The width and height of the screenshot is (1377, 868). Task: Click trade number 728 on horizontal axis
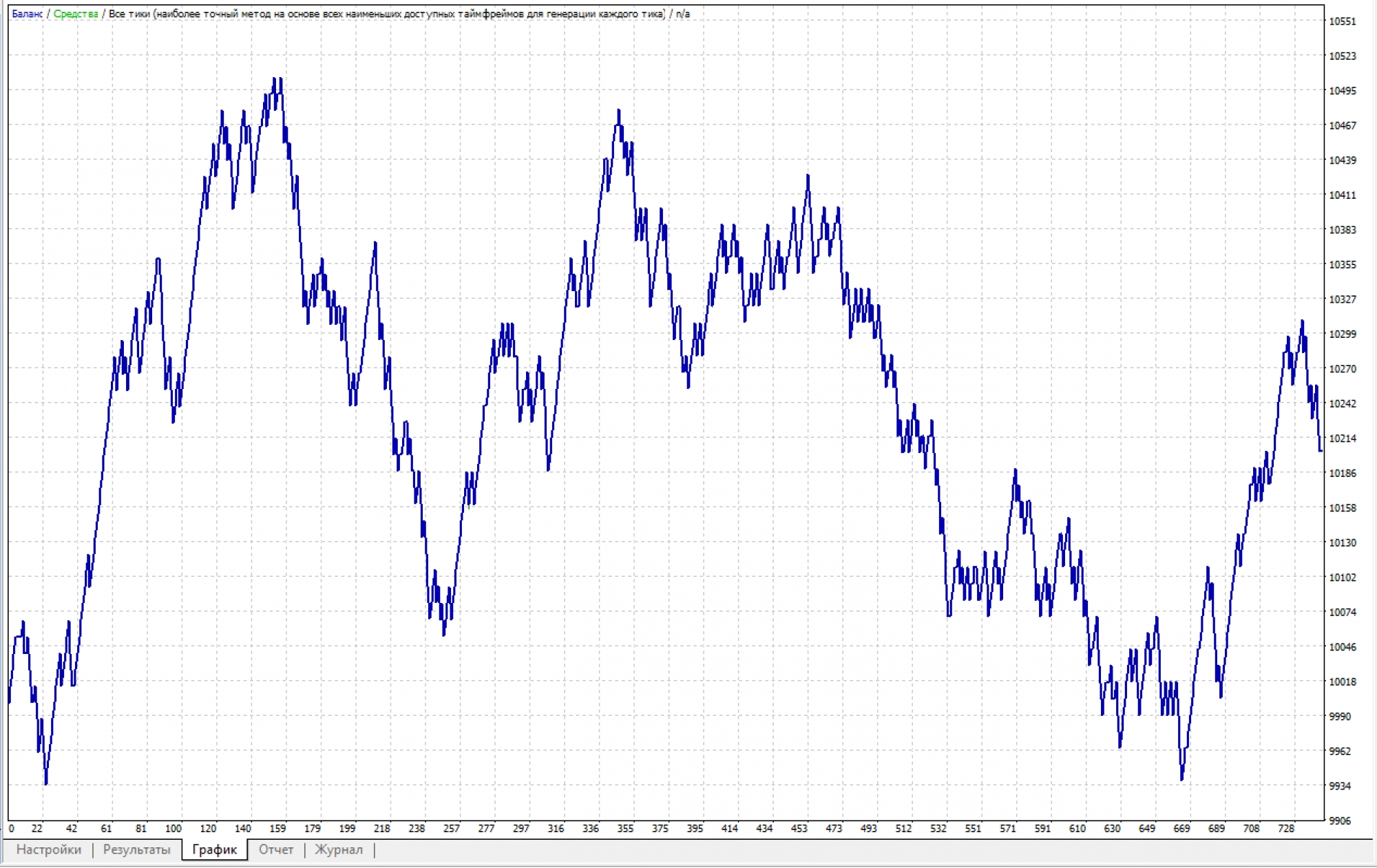point(1285,828)
